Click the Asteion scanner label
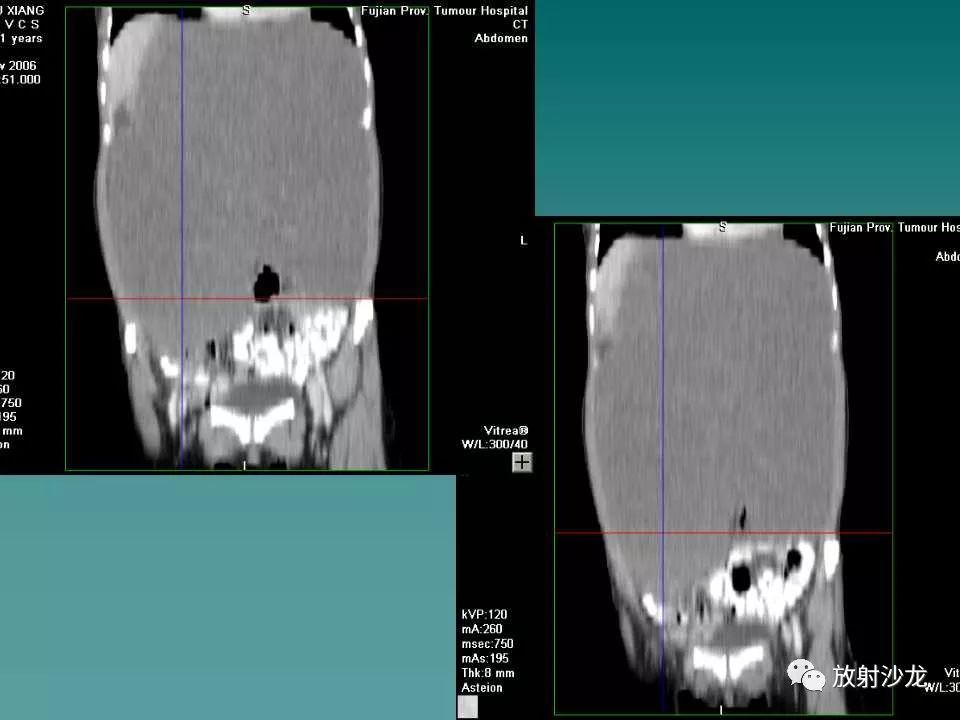Image resolution: width=960 pixels, height=720 pixels. click(x=482, y=688)
